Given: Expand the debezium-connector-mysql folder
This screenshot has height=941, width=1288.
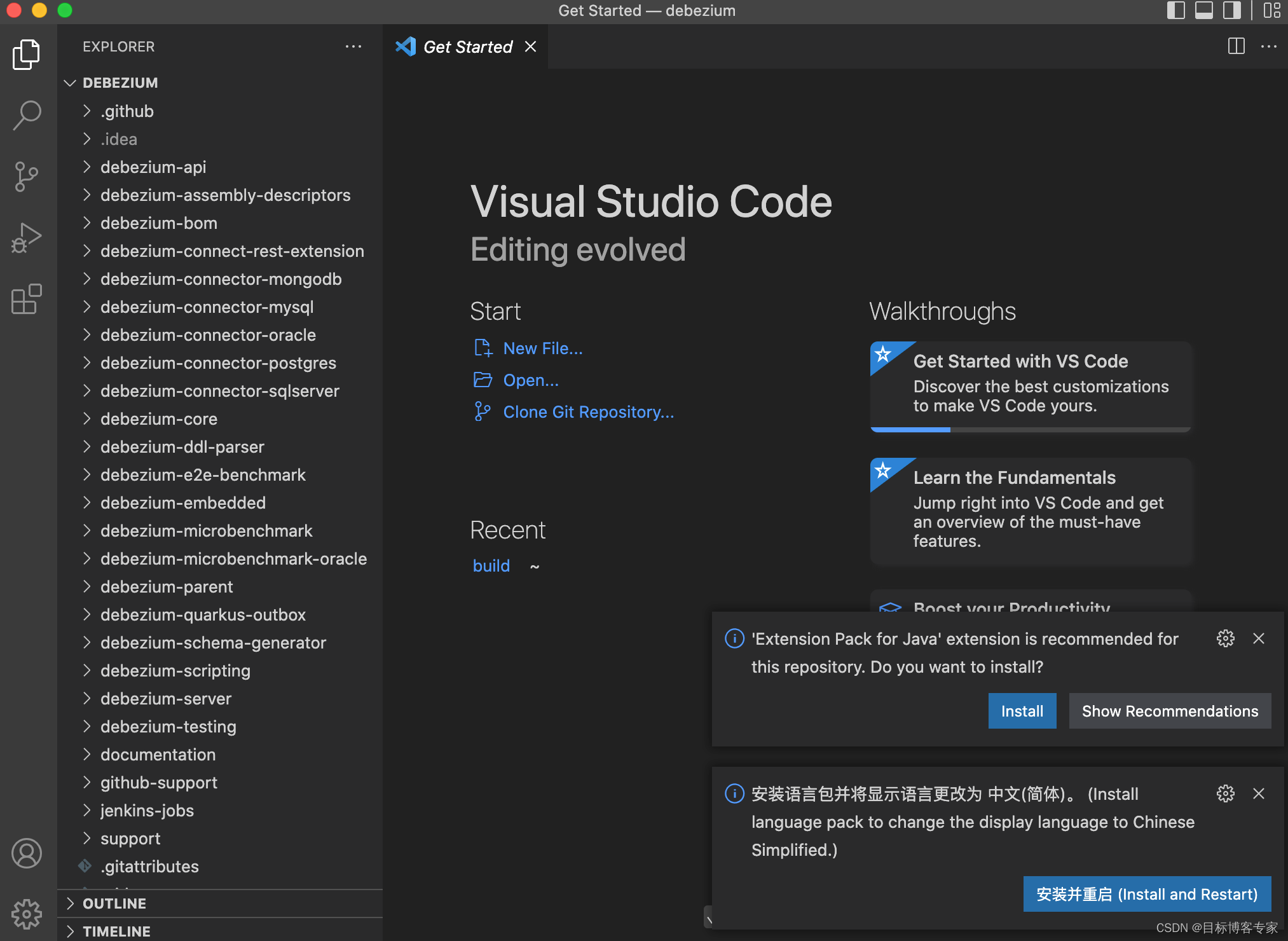Looking at the screenshot, I should click(87, 306).
